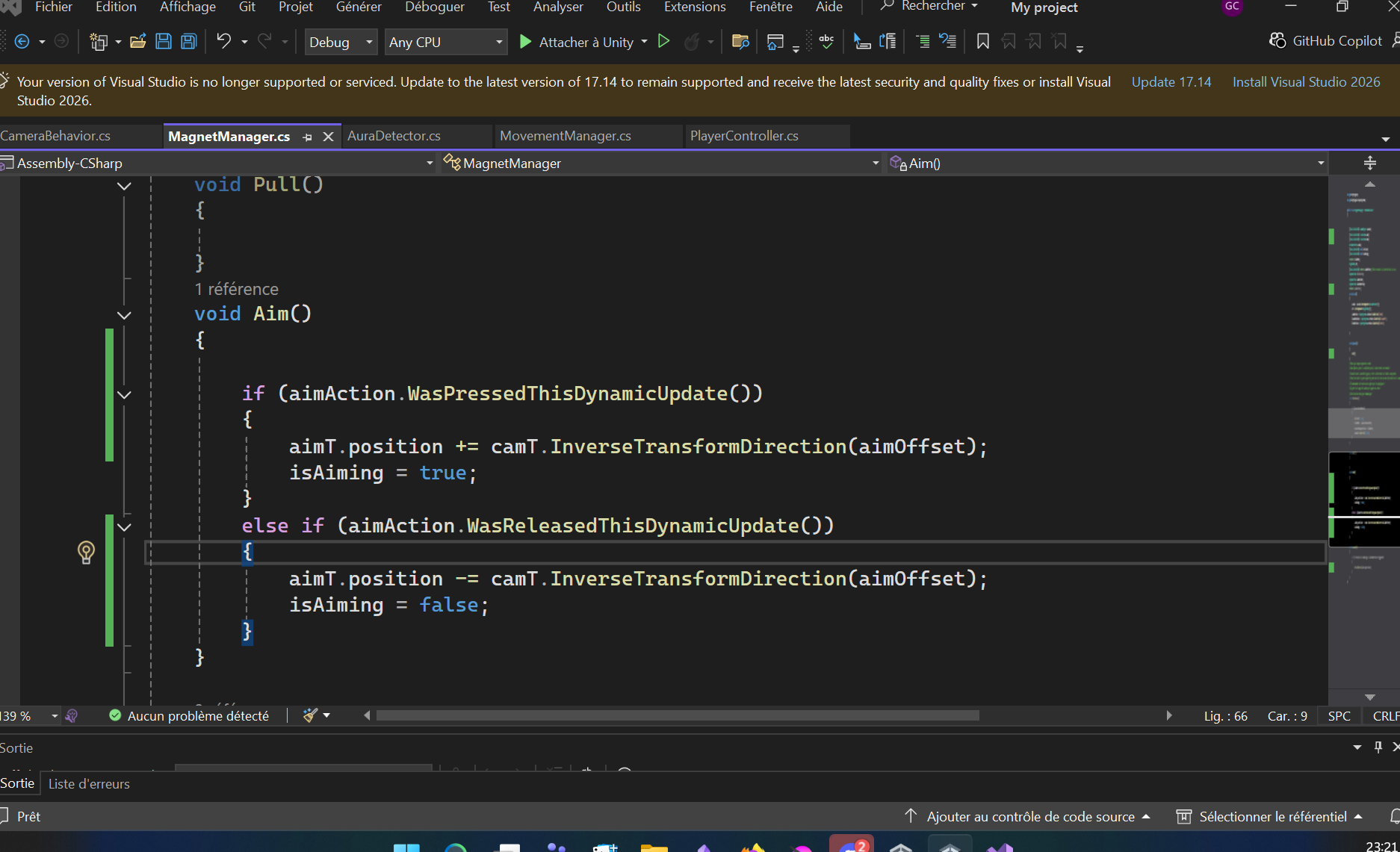
Task: Click the Find in Files folder icon
Action: pyautogui.click(x=740, y=42)
